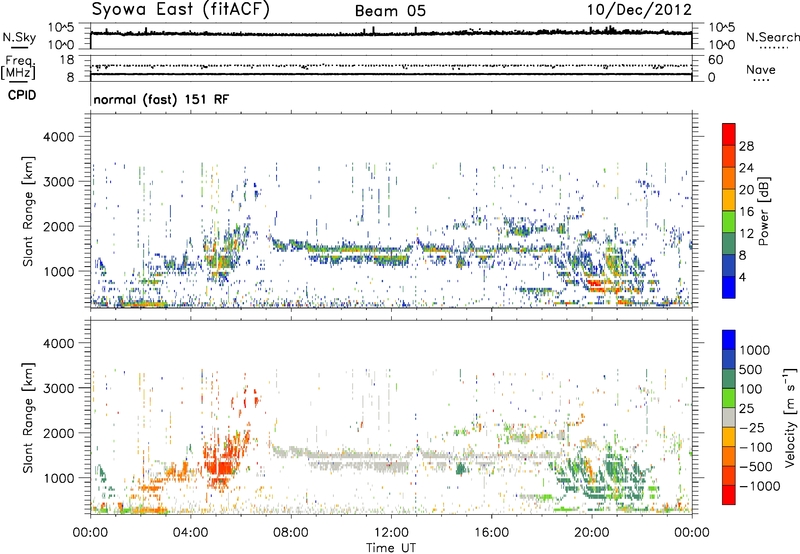Select the 'Beam 05' header text
The height and width of the screenshot is (554, 800).
(390, 11)
